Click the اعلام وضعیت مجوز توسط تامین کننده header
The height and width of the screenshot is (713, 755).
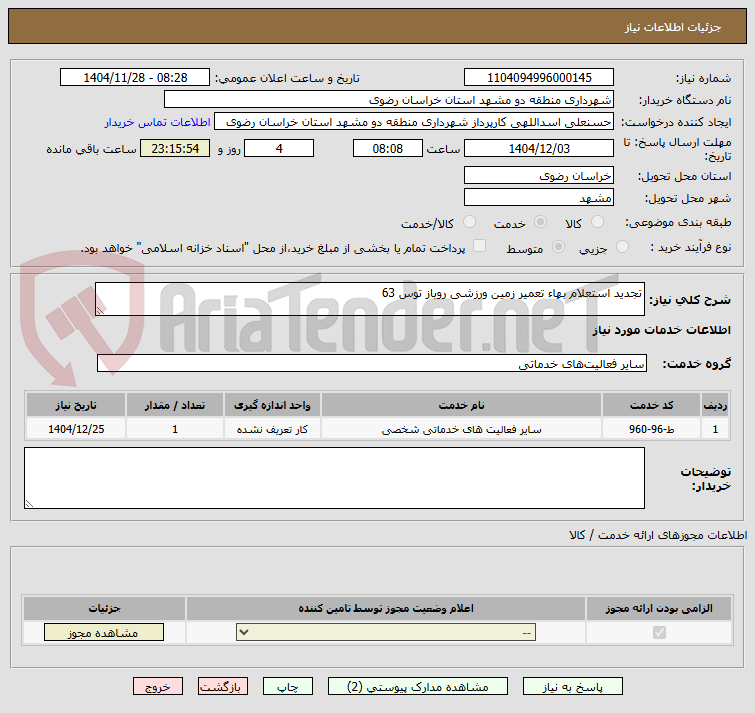tap(386, 609)
